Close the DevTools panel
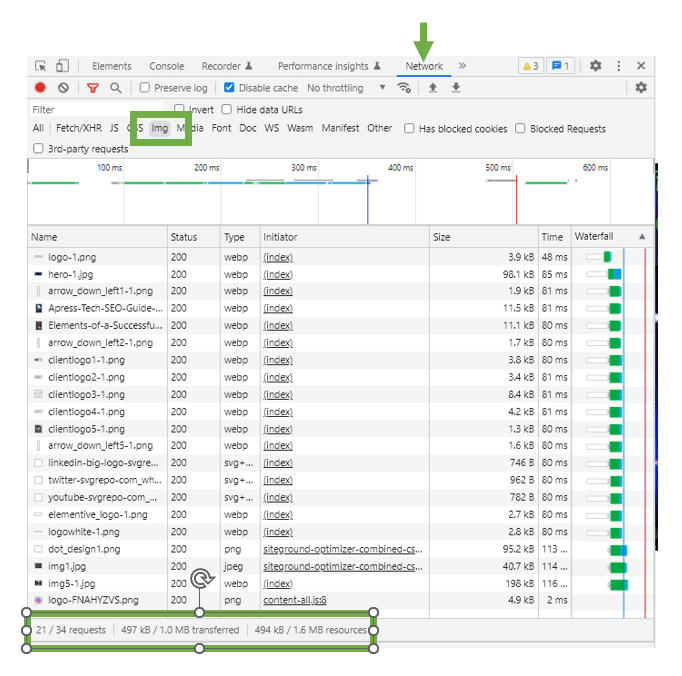 pos(641,66)
